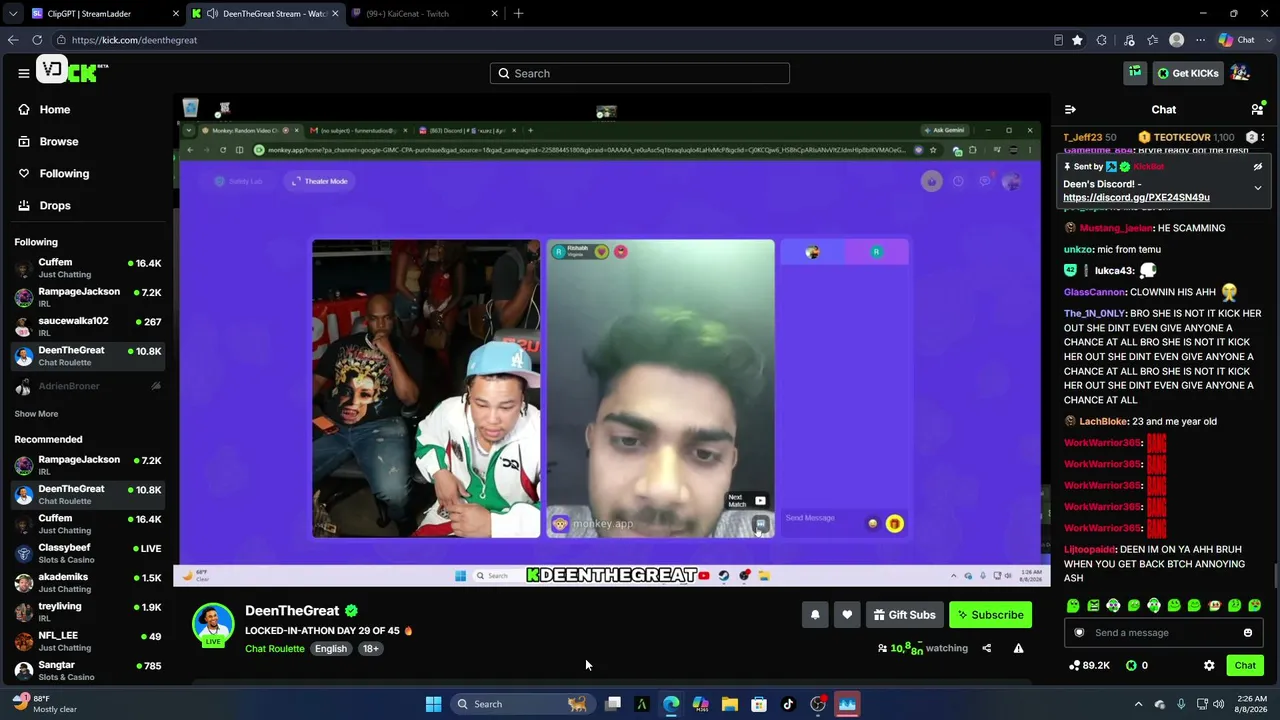Go back in browser history
The image size is (1280, 720).
13,40
